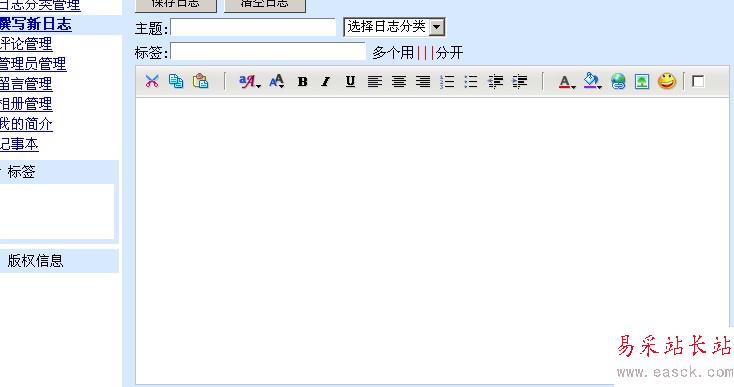Toggle underline formatting
Screen dimensions: 734x387
(350, 81)
